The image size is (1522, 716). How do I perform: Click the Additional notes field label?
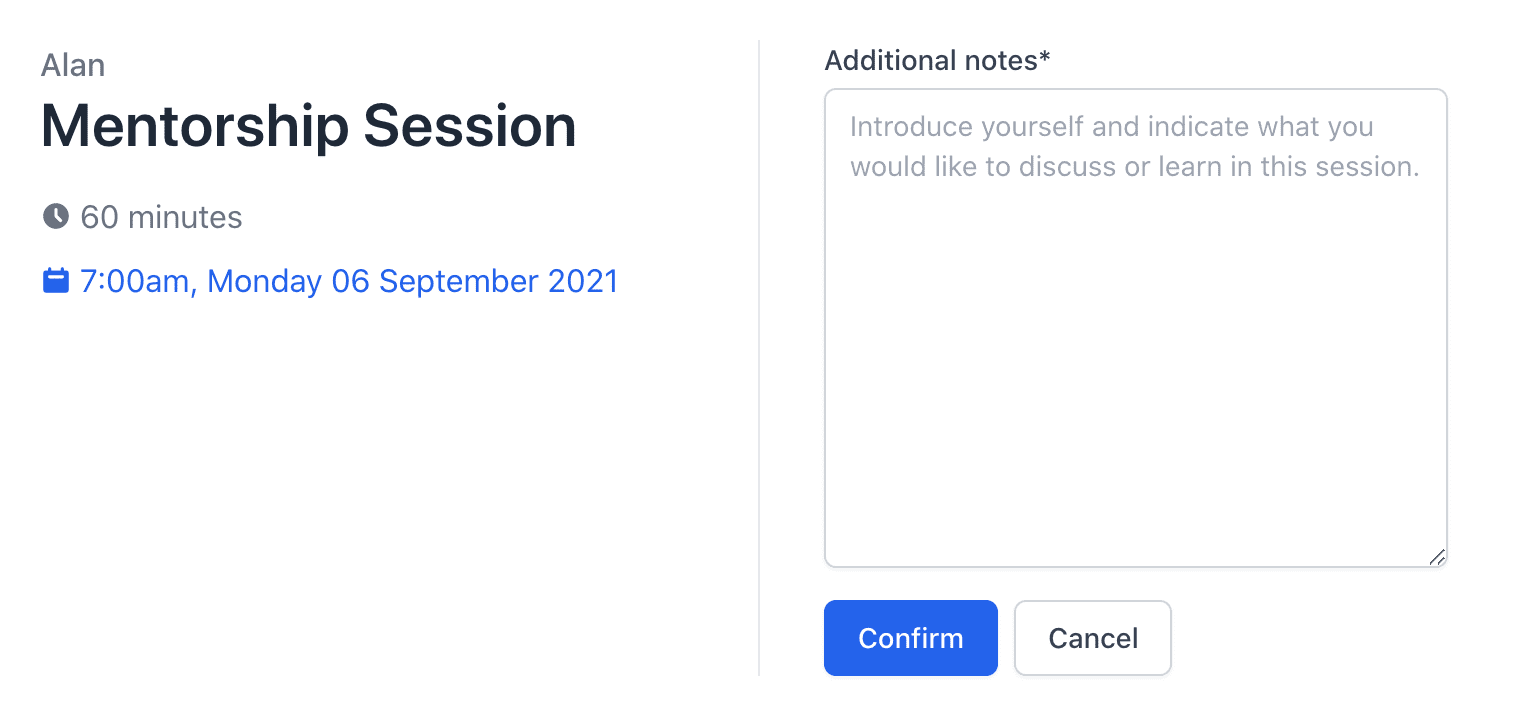930,61
